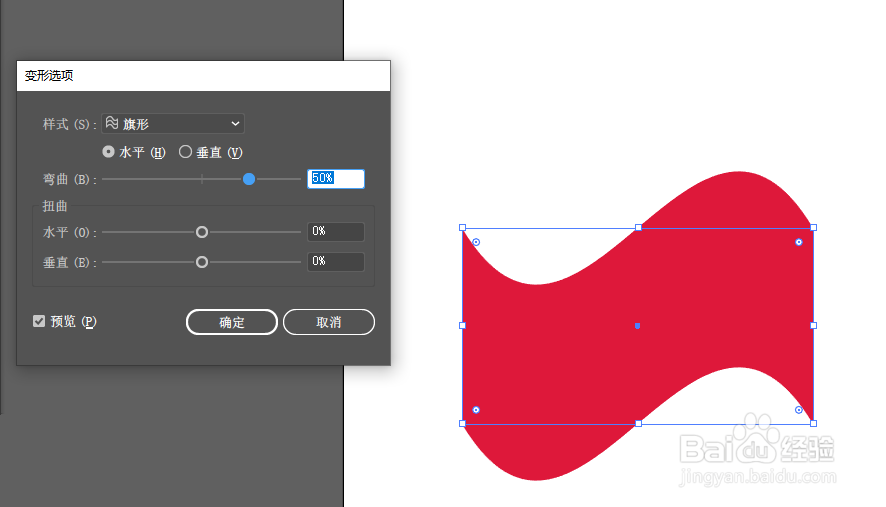Click the left-middle bounding box handle
This screenshot has width=886, height=507.
pos(462,325)
